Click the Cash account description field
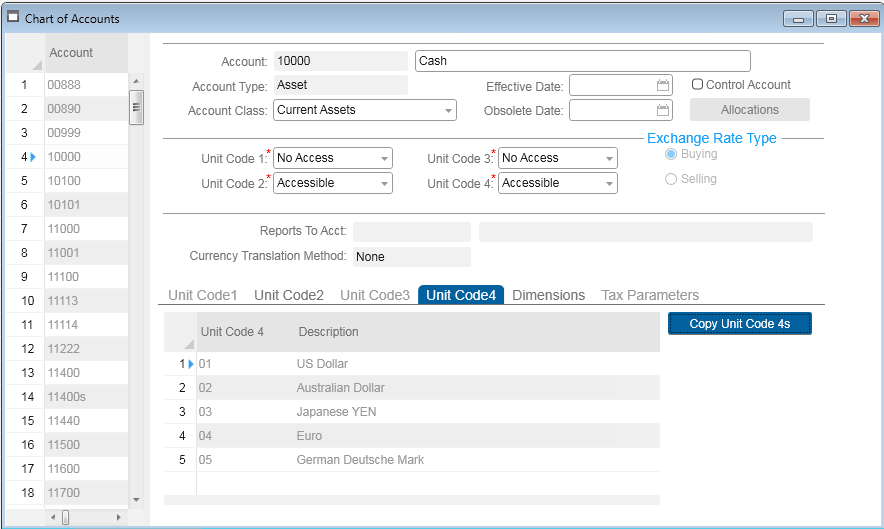Viewport: 884px width, 529px height. point(582,61)
